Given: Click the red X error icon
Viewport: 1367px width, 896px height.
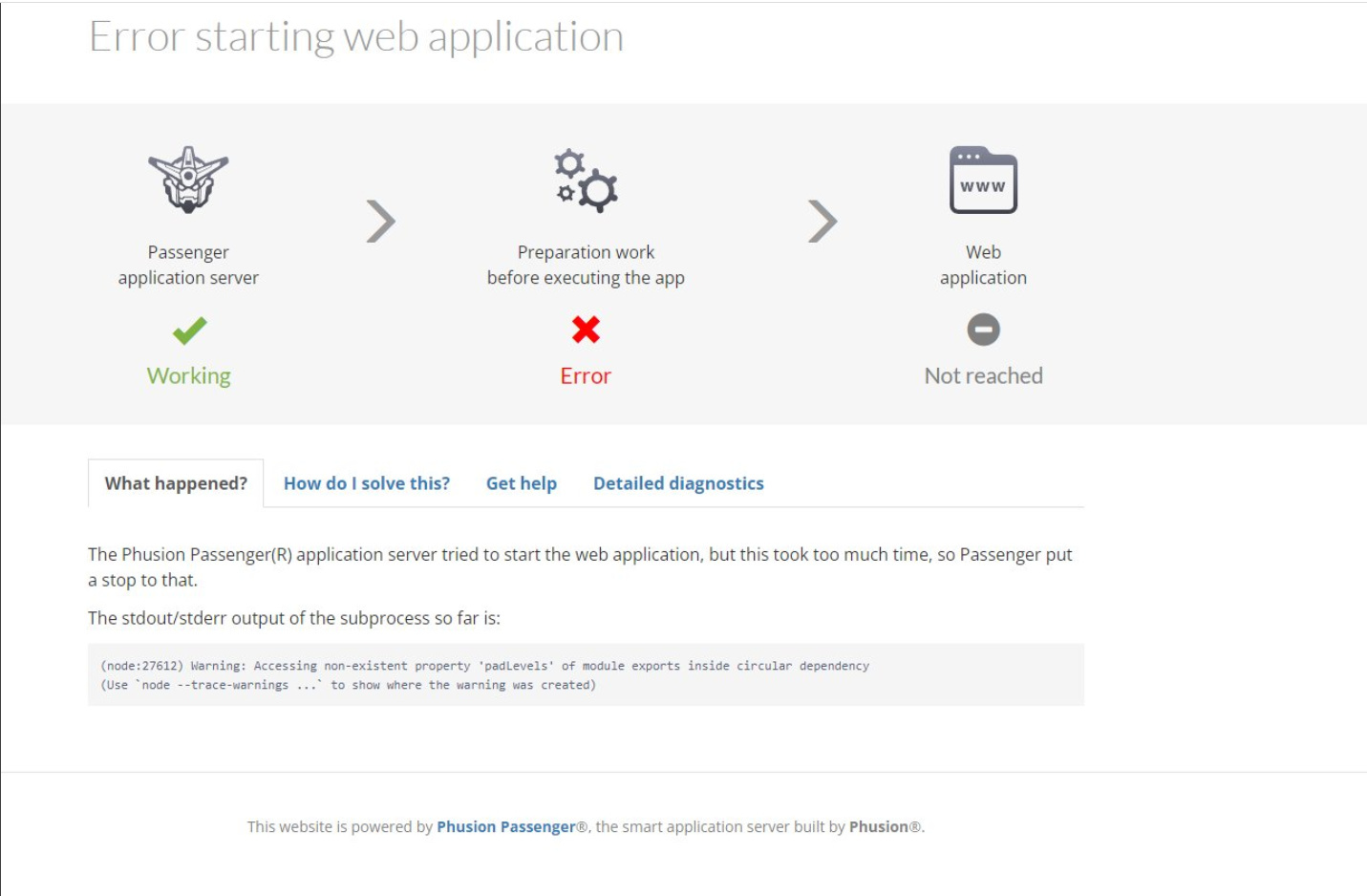Looking at the screenshot, I should pyautogui.click(x=586, y=330).
